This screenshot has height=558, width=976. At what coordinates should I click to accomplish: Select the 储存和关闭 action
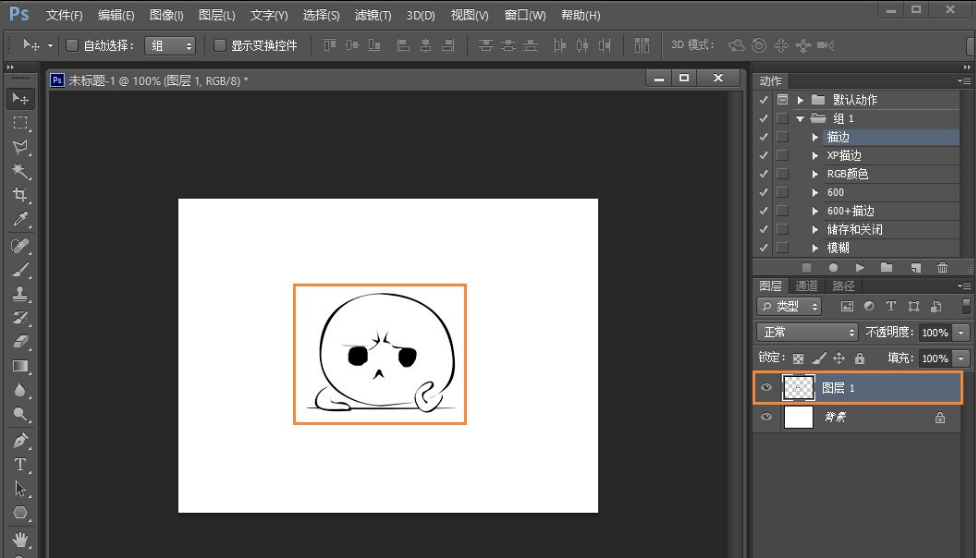point(854,230)
